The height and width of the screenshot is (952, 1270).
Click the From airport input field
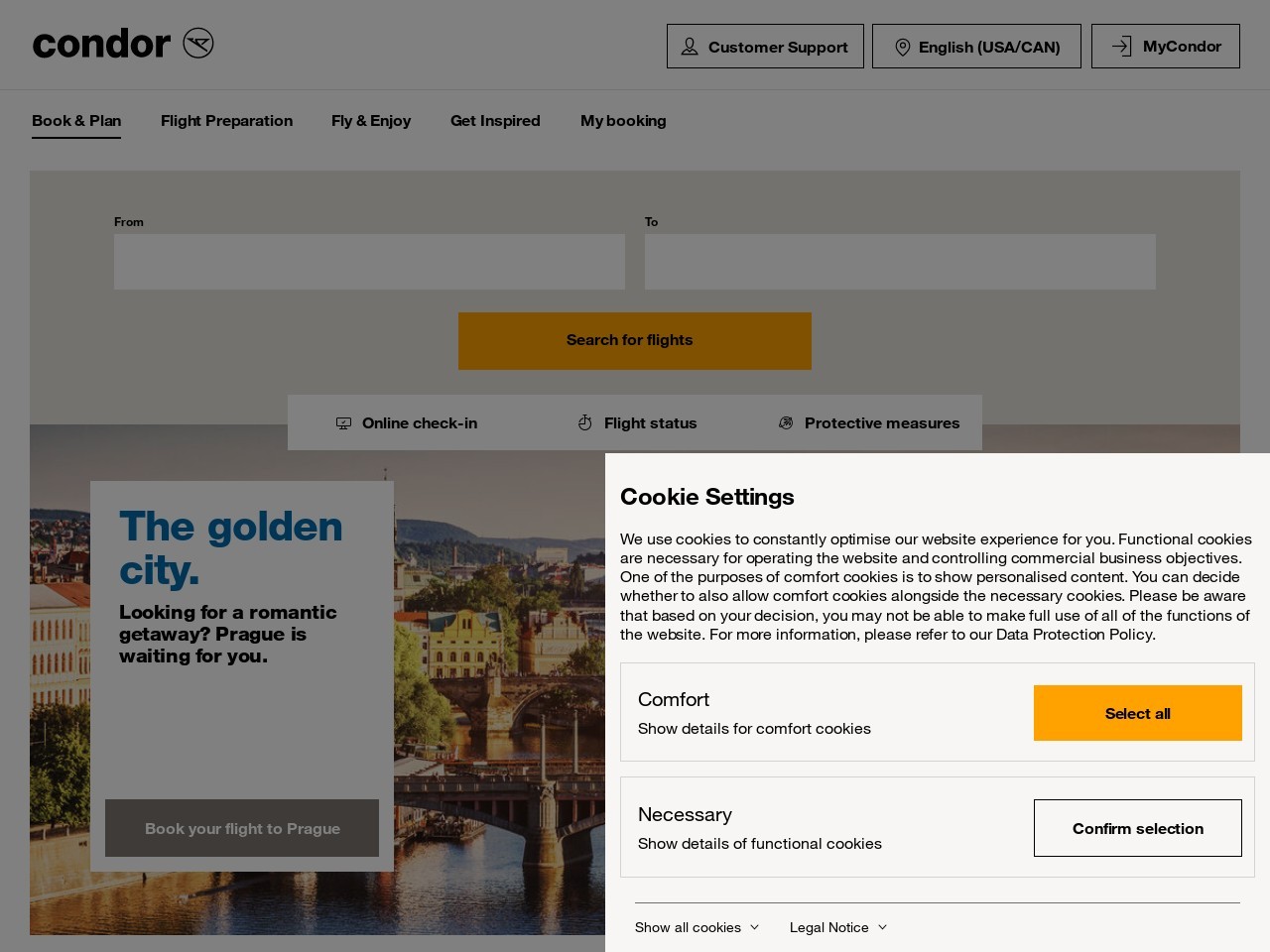(369, 262)
